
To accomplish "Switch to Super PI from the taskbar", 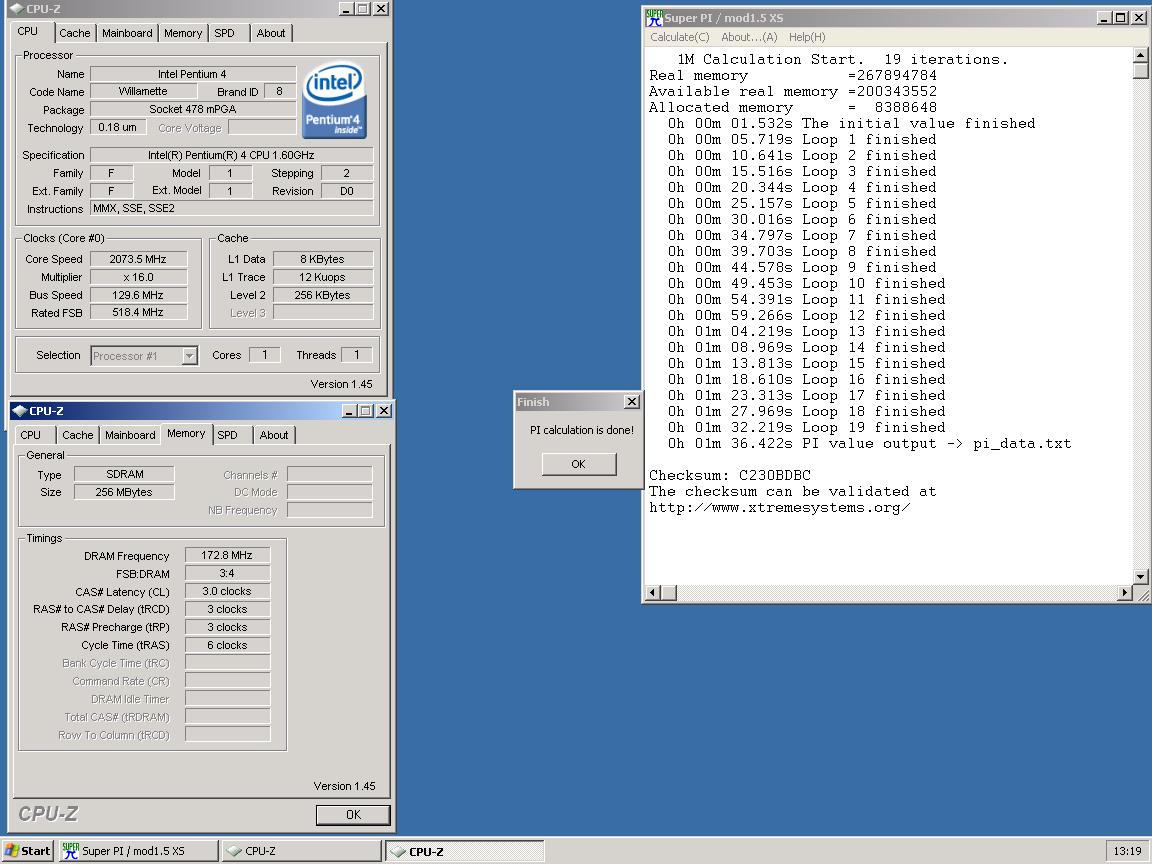I will pyautogui.click(x=139, y=851).
